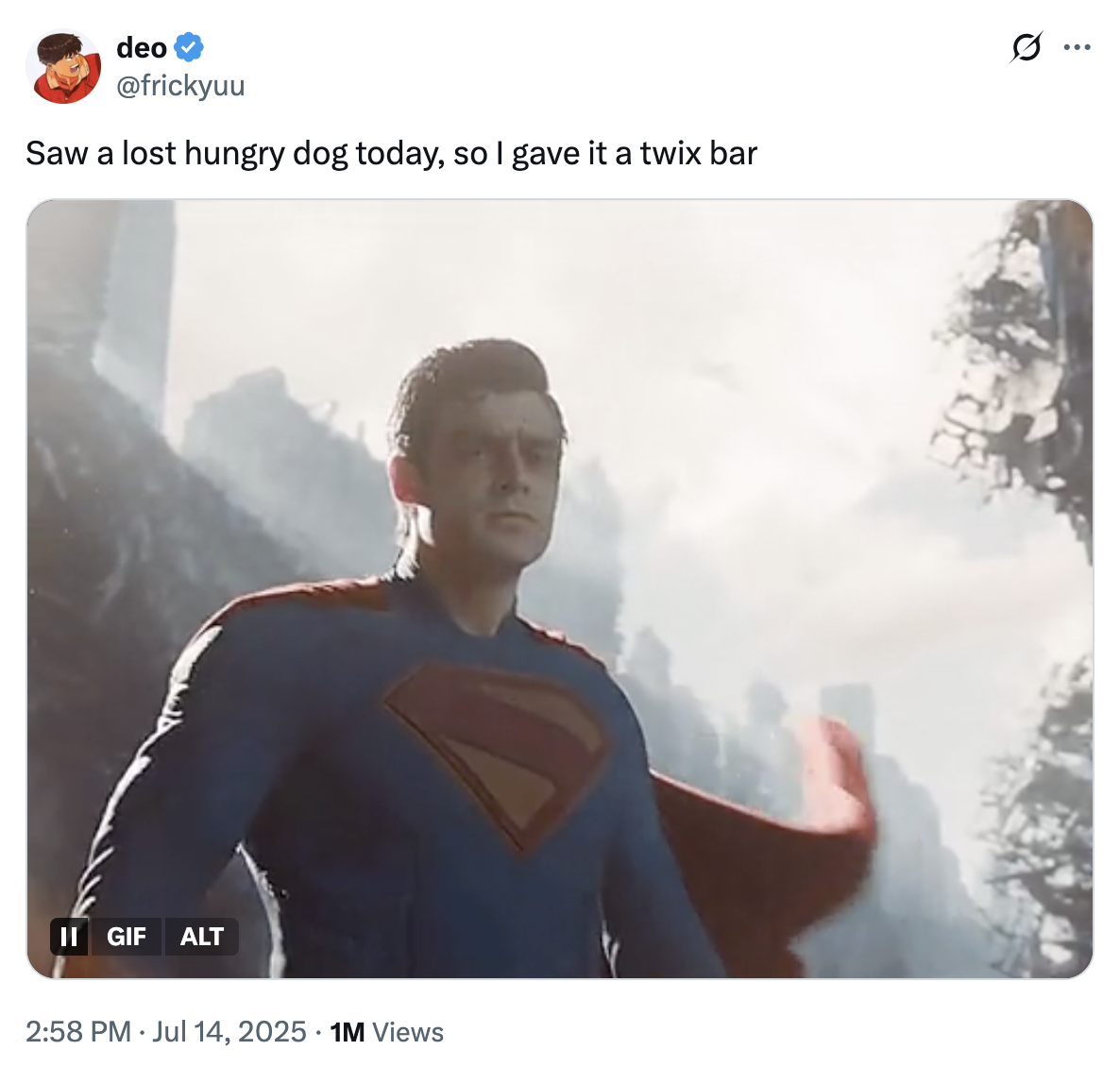This screenshot has width=1120, height=1067.
Task: Click the GIF label badge
Action: pyautogui.click(x=126, y=936)
